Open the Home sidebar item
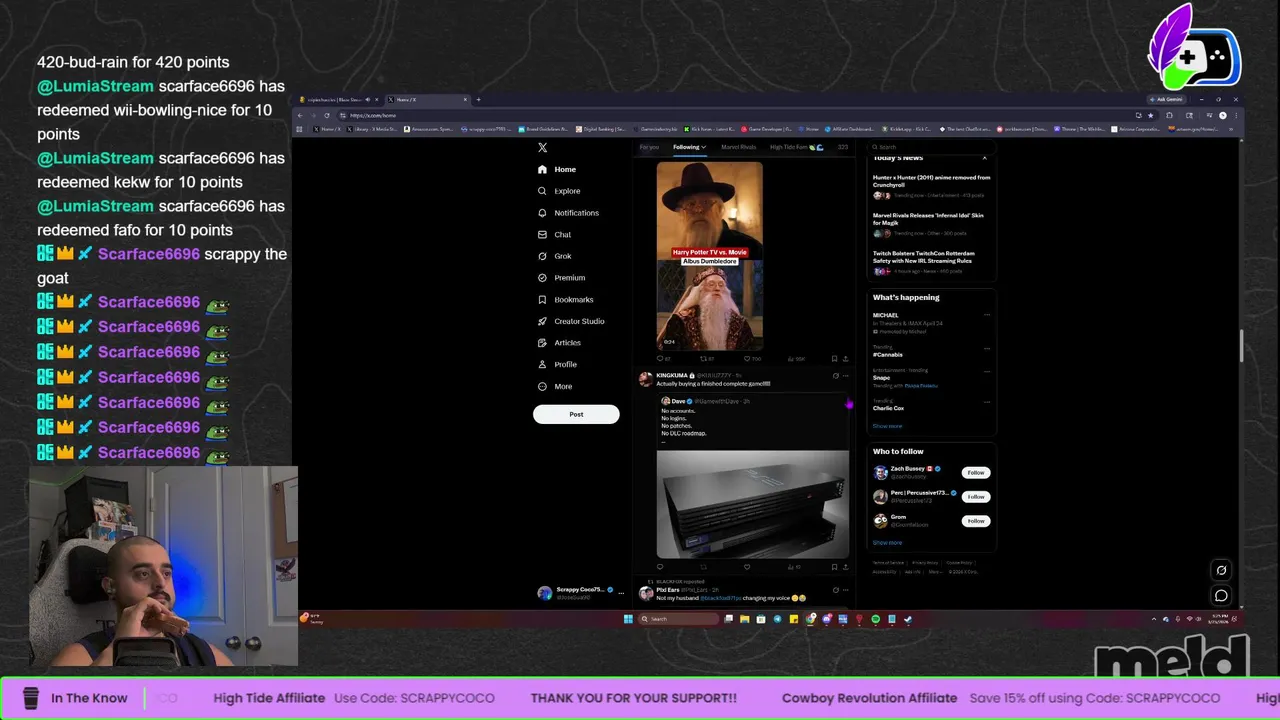 [x=557, y=169]
